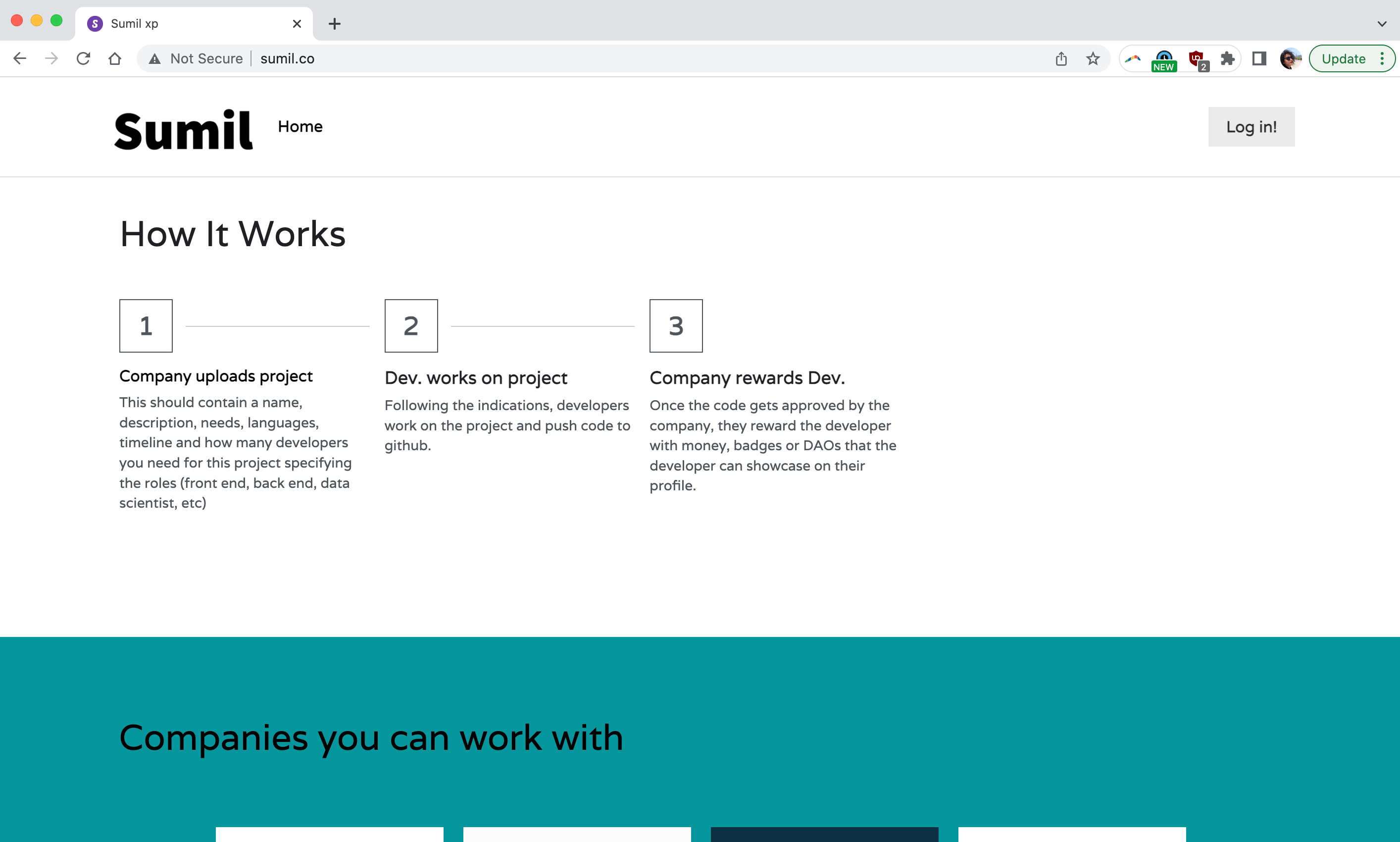Open the user profile avatar
Screen dimensions: 1400x842
(1290, 58)
